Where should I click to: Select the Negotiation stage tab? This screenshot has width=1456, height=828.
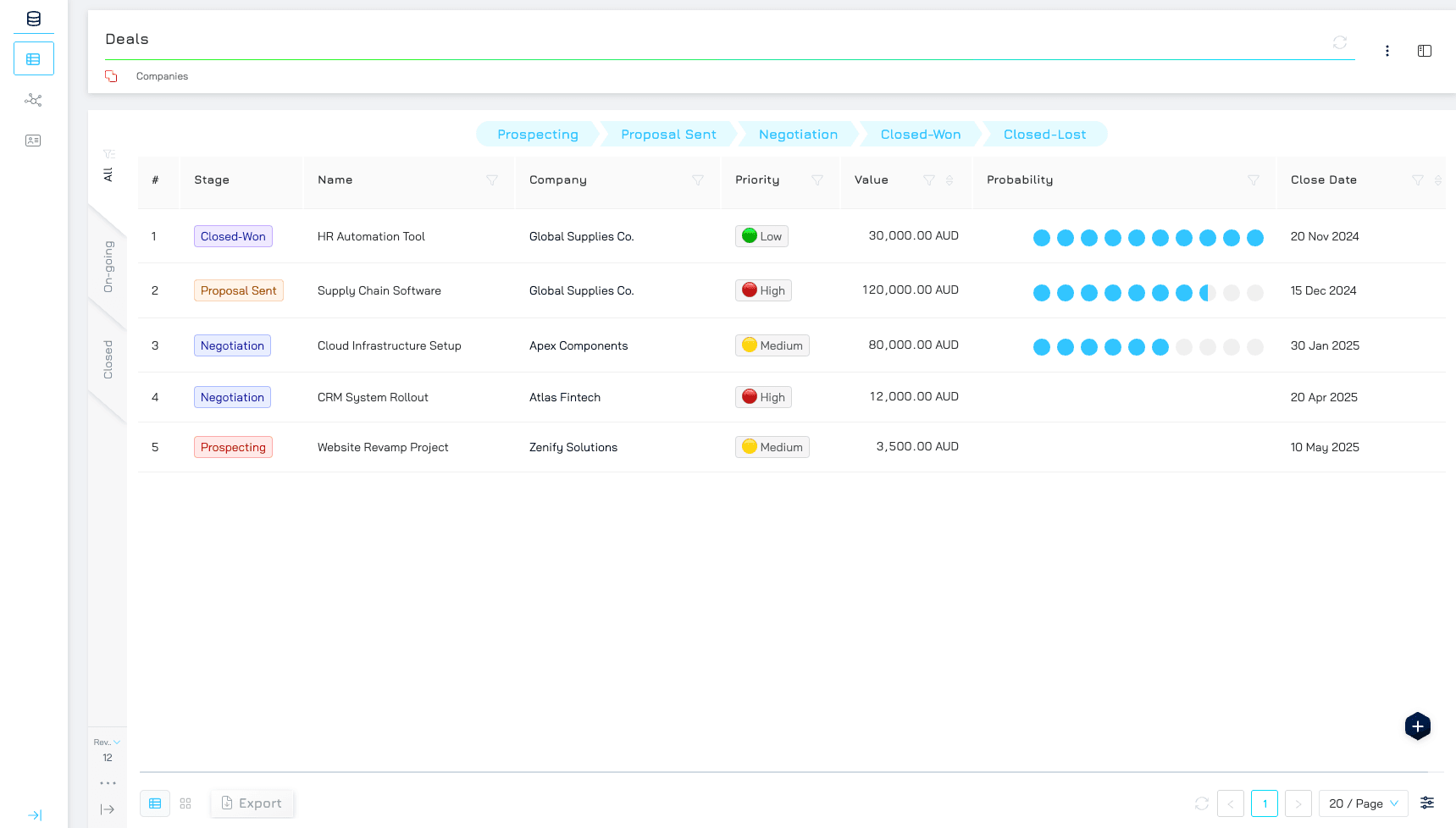[x=798, y=135]
